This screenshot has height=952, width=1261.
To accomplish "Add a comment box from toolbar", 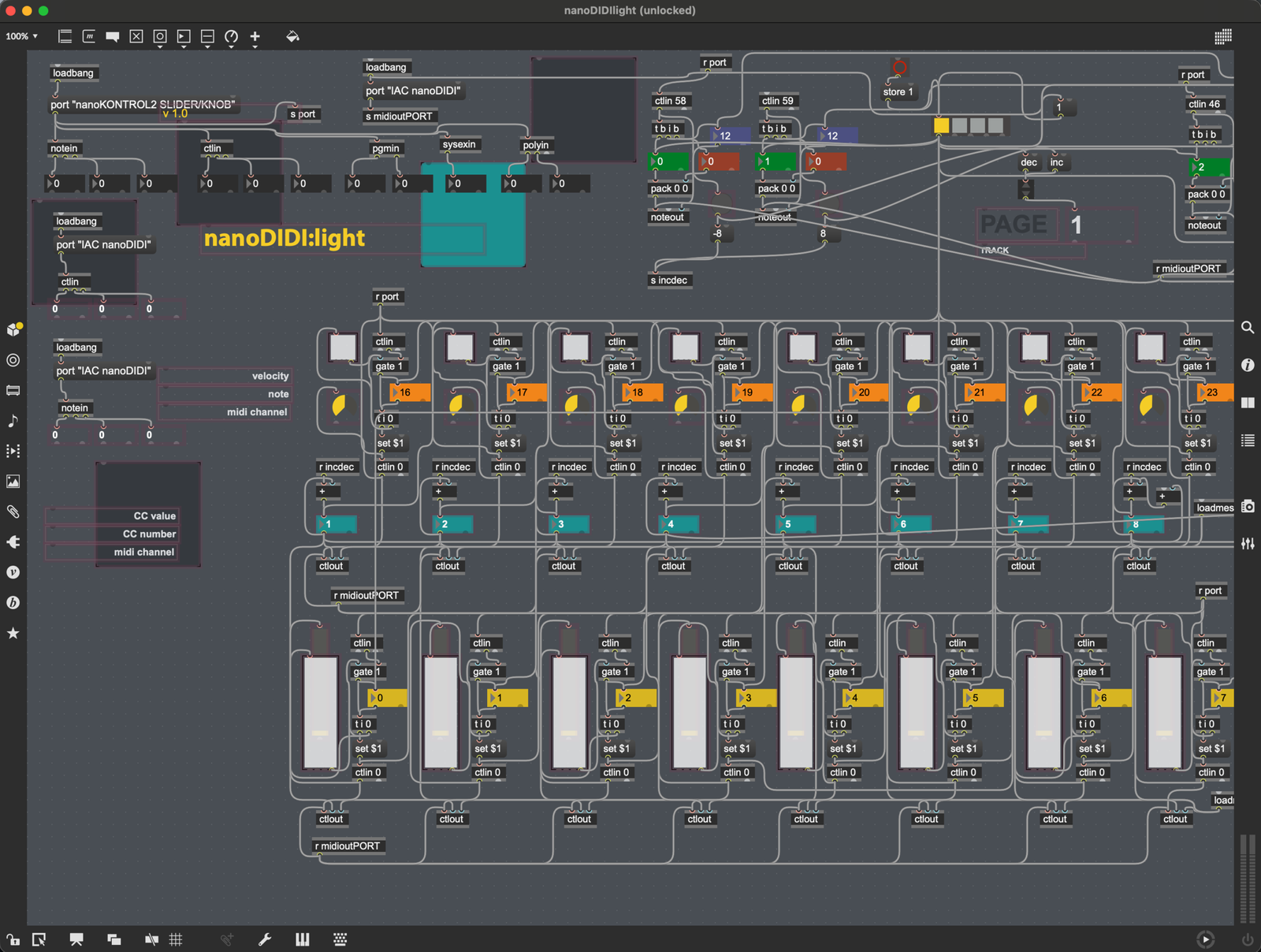I will coord(113,37).
